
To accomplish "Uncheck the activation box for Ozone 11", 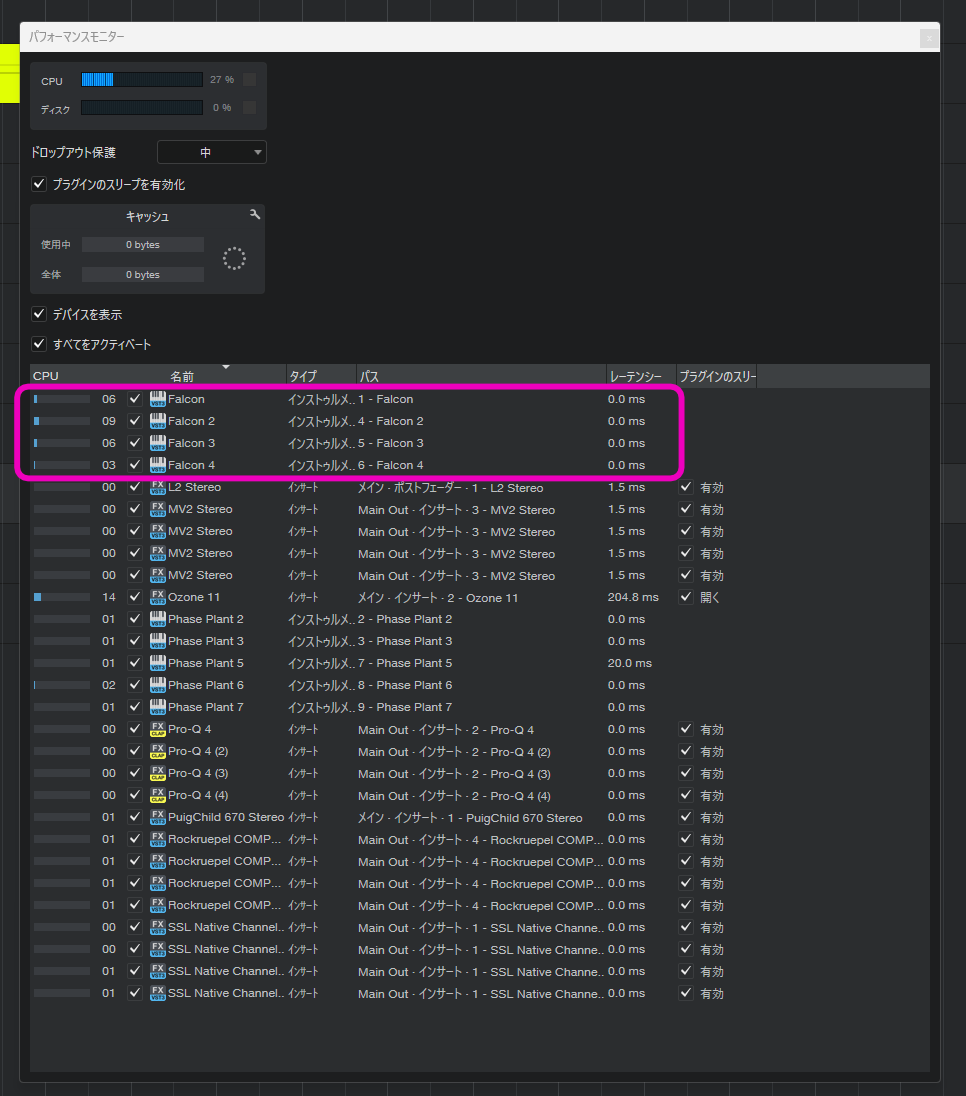I will [x=135, y=597].
